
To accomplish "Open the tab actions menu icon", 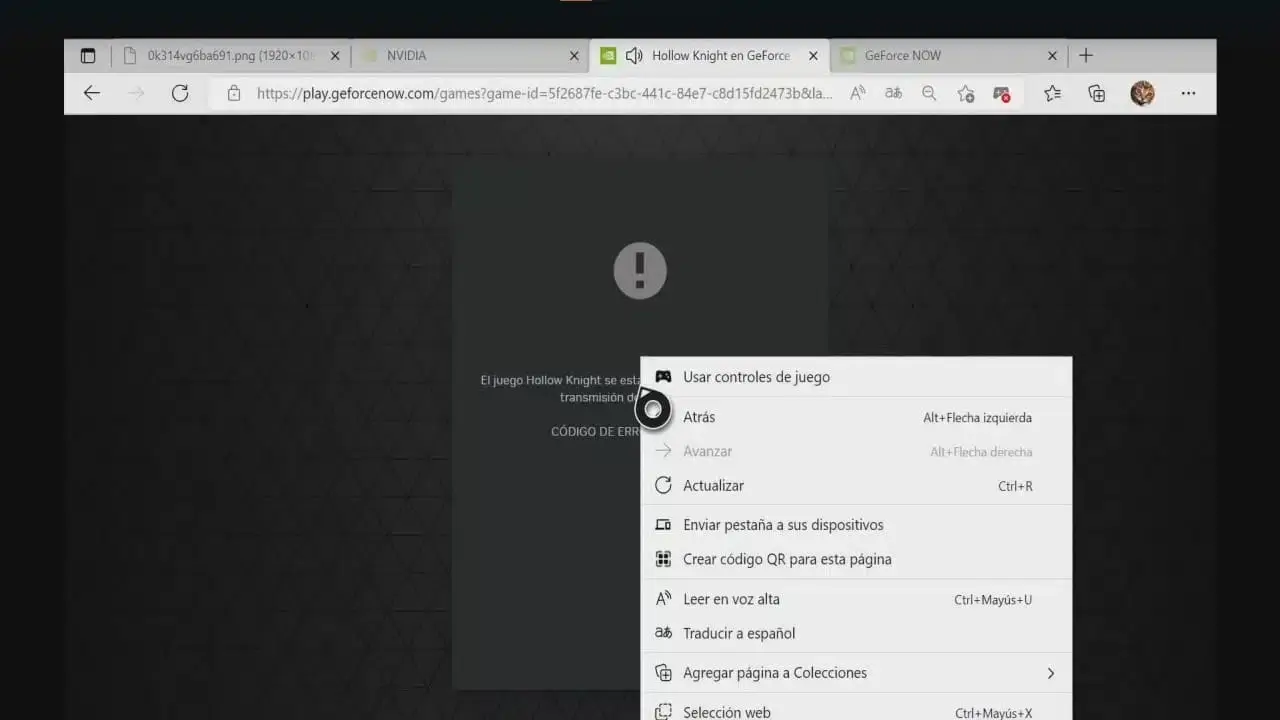I will (88, 56).
